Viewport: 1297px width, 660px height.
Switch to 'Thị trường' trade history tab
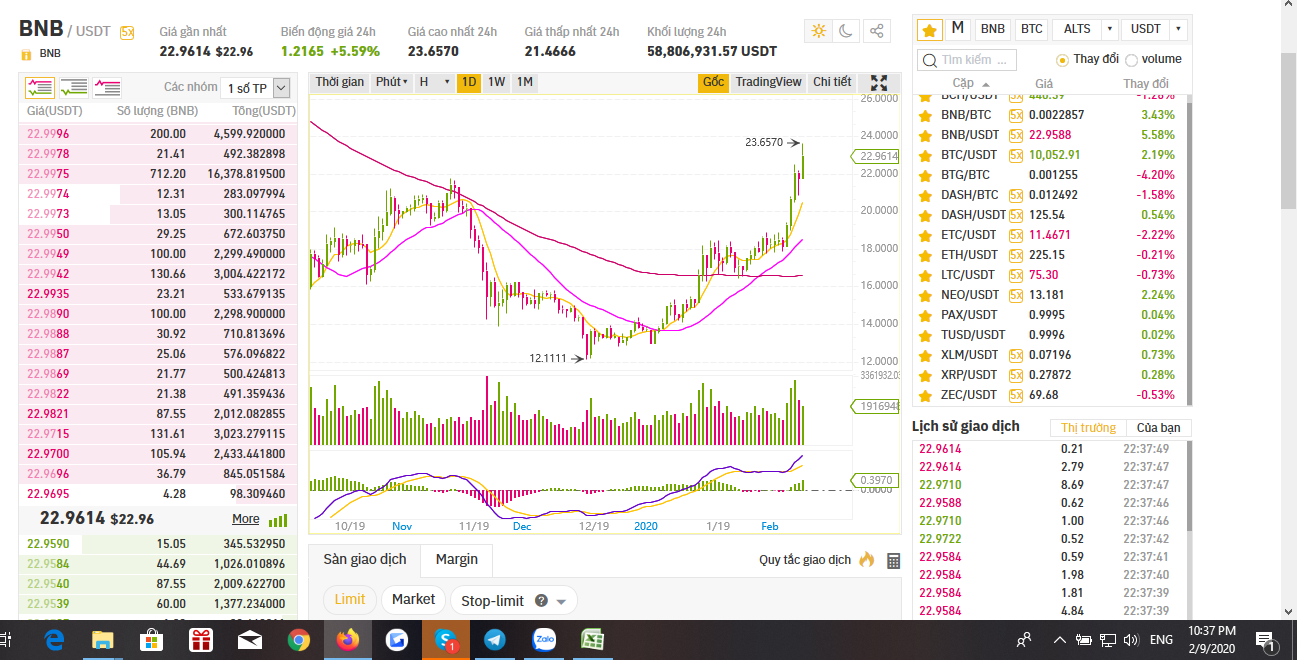click(x=1088, y=428)
